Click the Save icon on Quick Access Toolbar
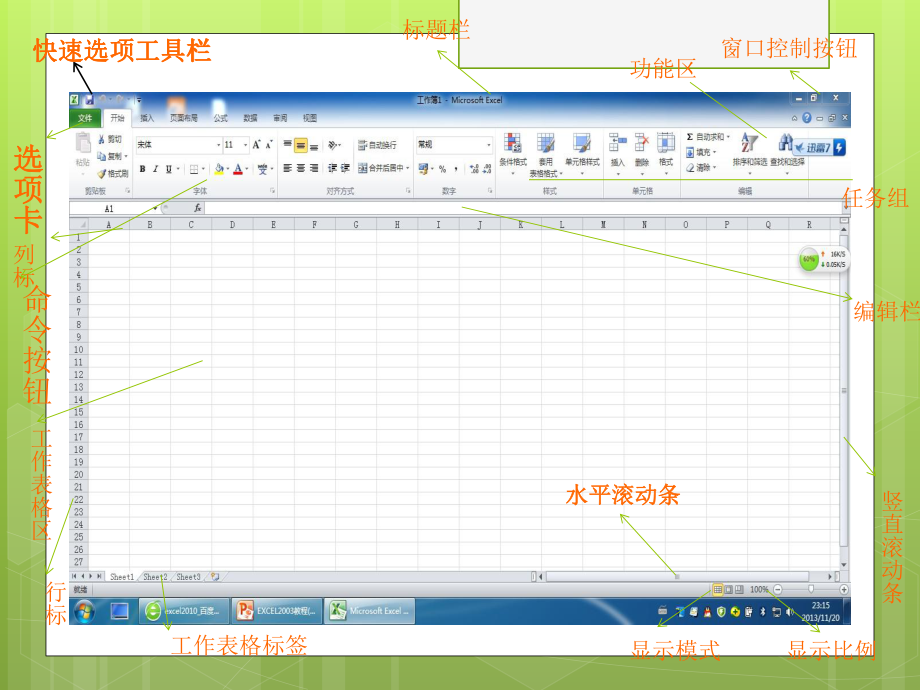Image resolution: width=920 pixels, height=690 pixels. click(89, 99)
